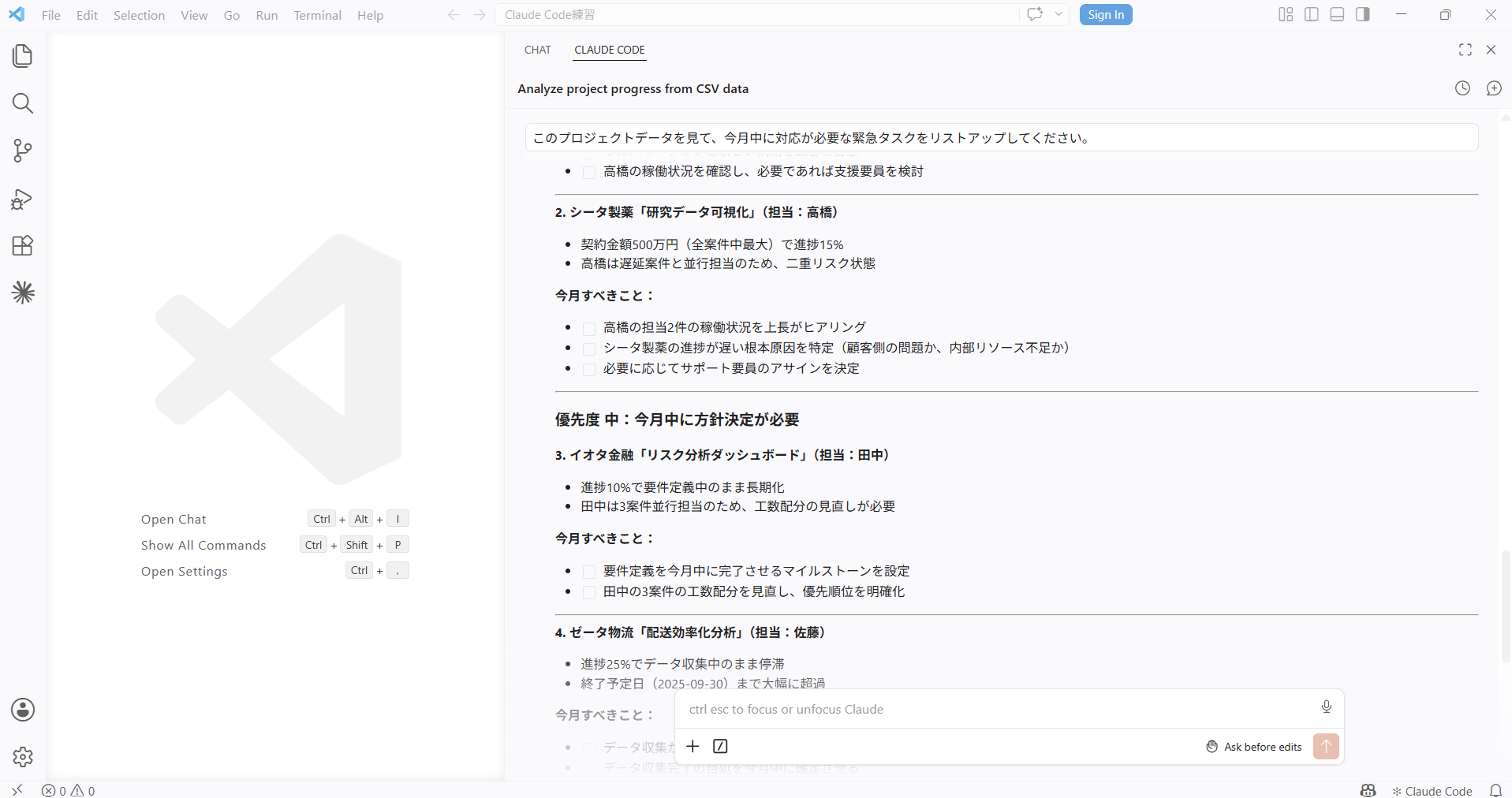Viewport: 1512px width, 798px height.
Task: Open the Go menu
Action: [x=231, y=15]
